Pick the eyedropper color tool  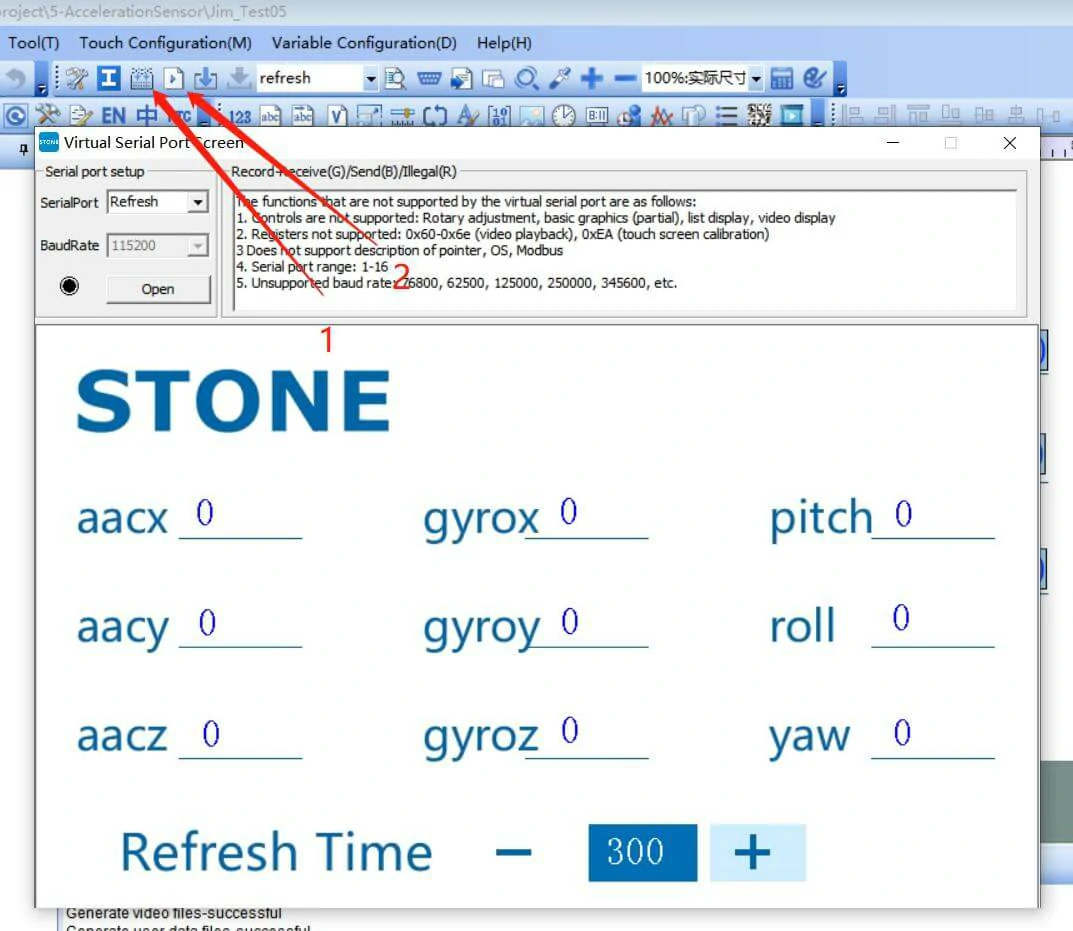click(560, 79)
